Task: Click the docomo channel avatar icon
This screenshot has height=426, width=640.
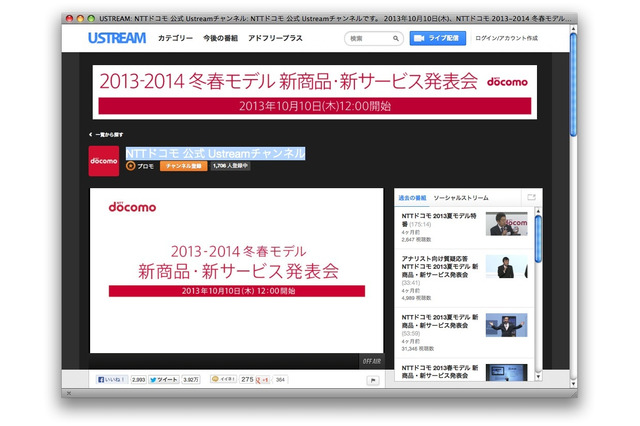Action: [104, 160]
